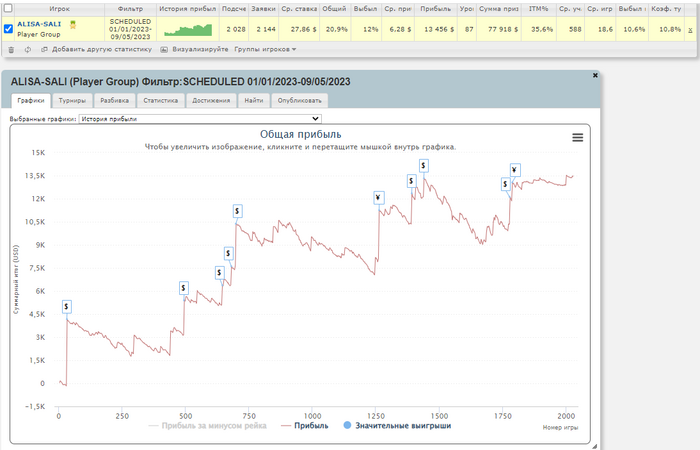Image resolution: width=700 pixels, height=450 pixels.
Task: Click the green profit history sparkline thumbnail
Action: pos(188,30)
